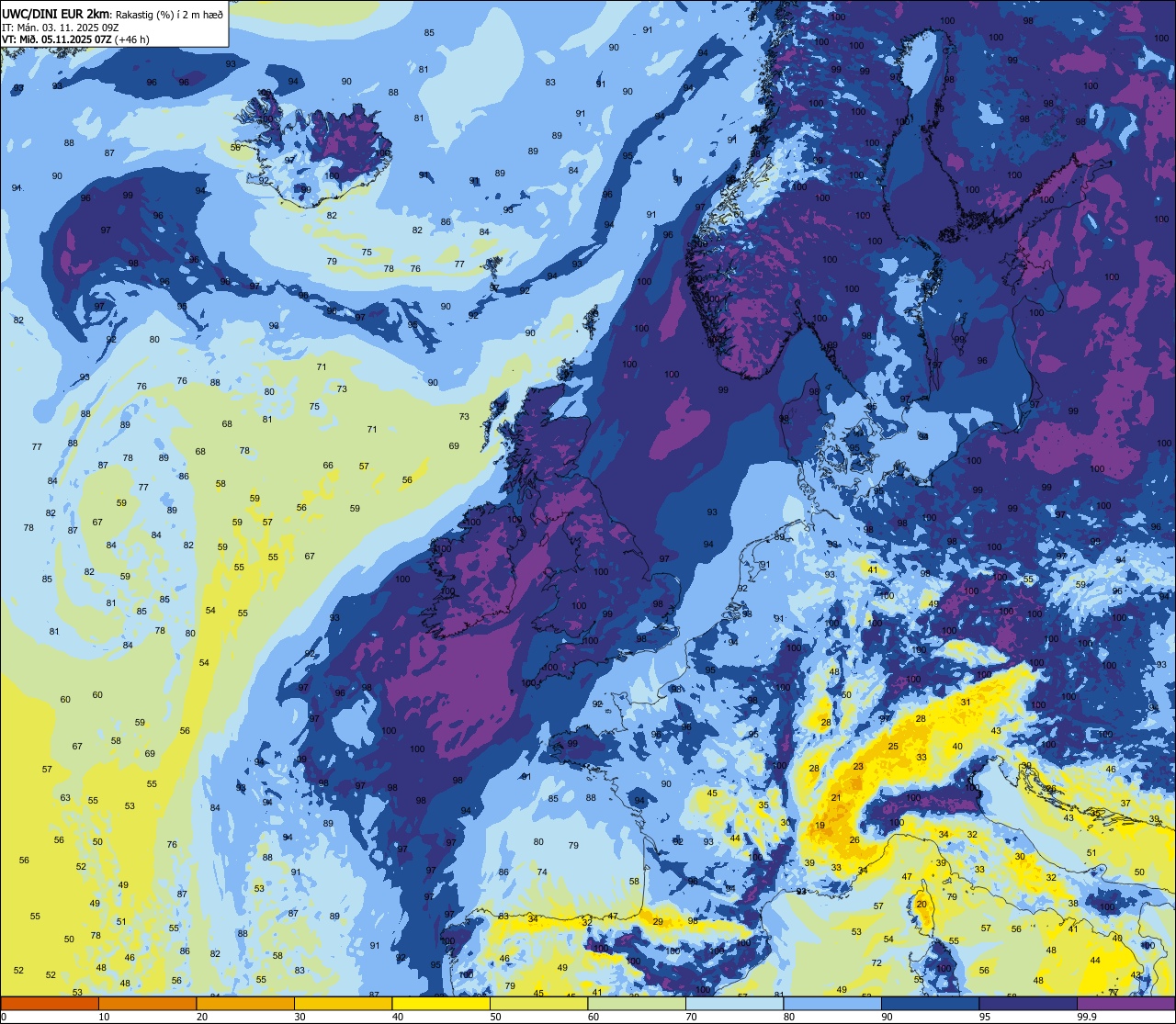Image resolution: width=1176 pixels, height=1024 pixels.
Task: Click the legend tick label '99.9'
Action: pos(1087,1017)
